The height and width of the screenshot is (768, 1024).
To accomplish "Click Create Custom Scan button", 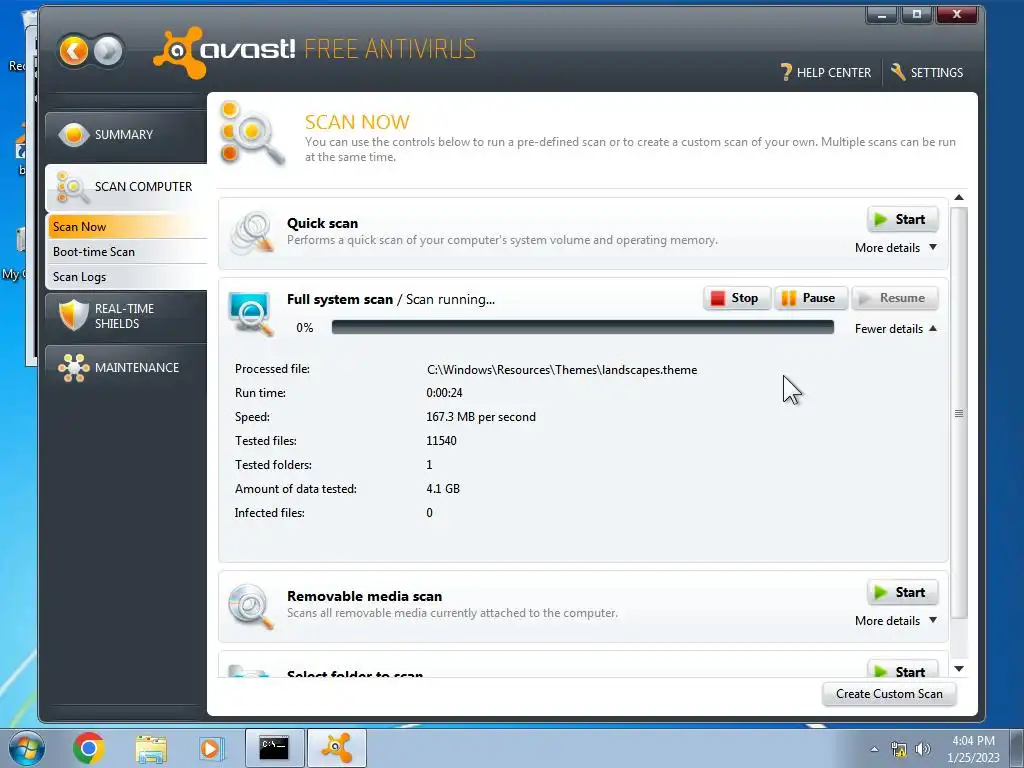I will (x=889, y=694).
